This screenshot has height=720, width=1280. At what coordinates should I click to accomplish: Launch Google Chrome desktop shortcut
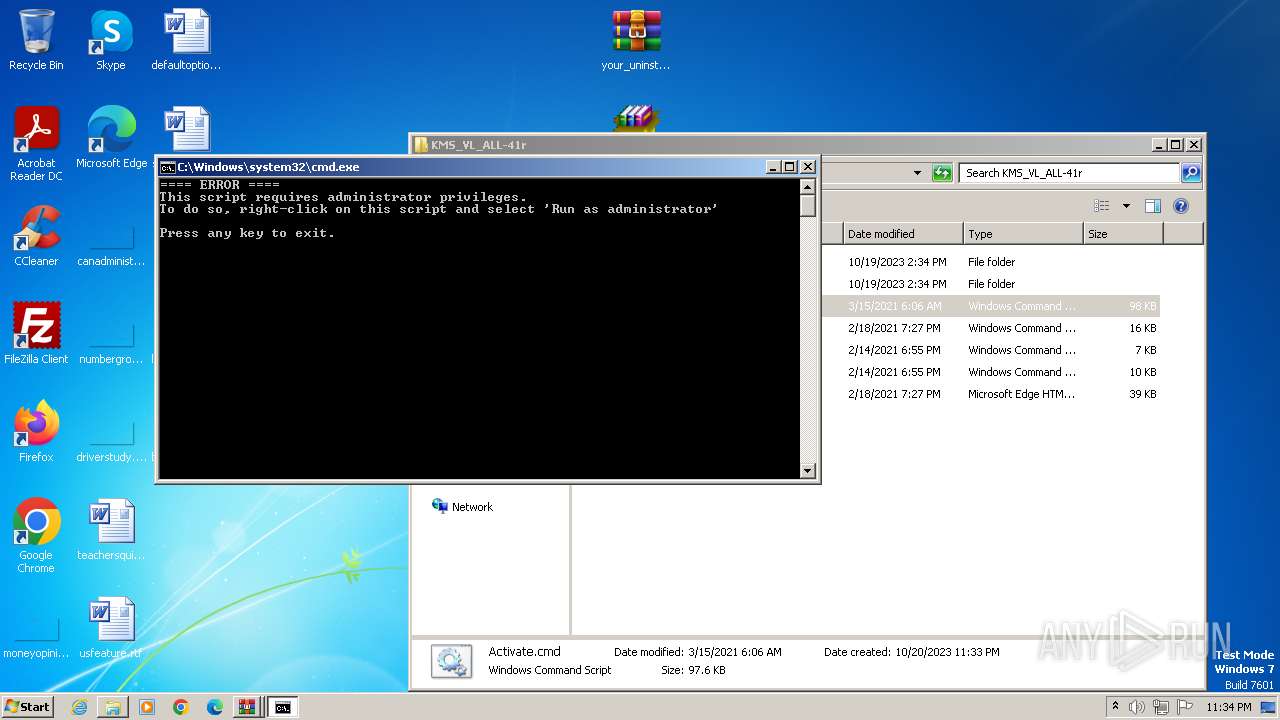36,536
